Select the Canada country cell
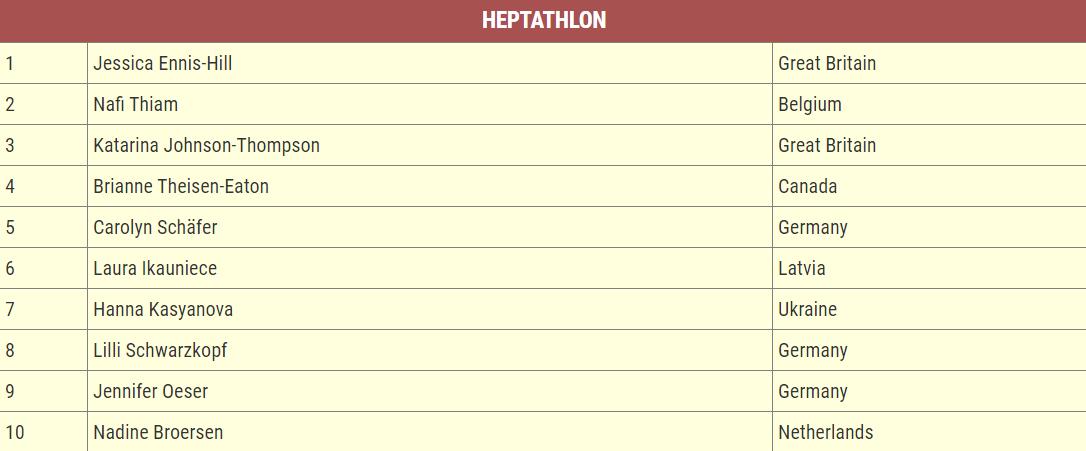Image resolution: width=1086 pixels, height=451 pixels. pyautogui.click(x=929, y=186)
